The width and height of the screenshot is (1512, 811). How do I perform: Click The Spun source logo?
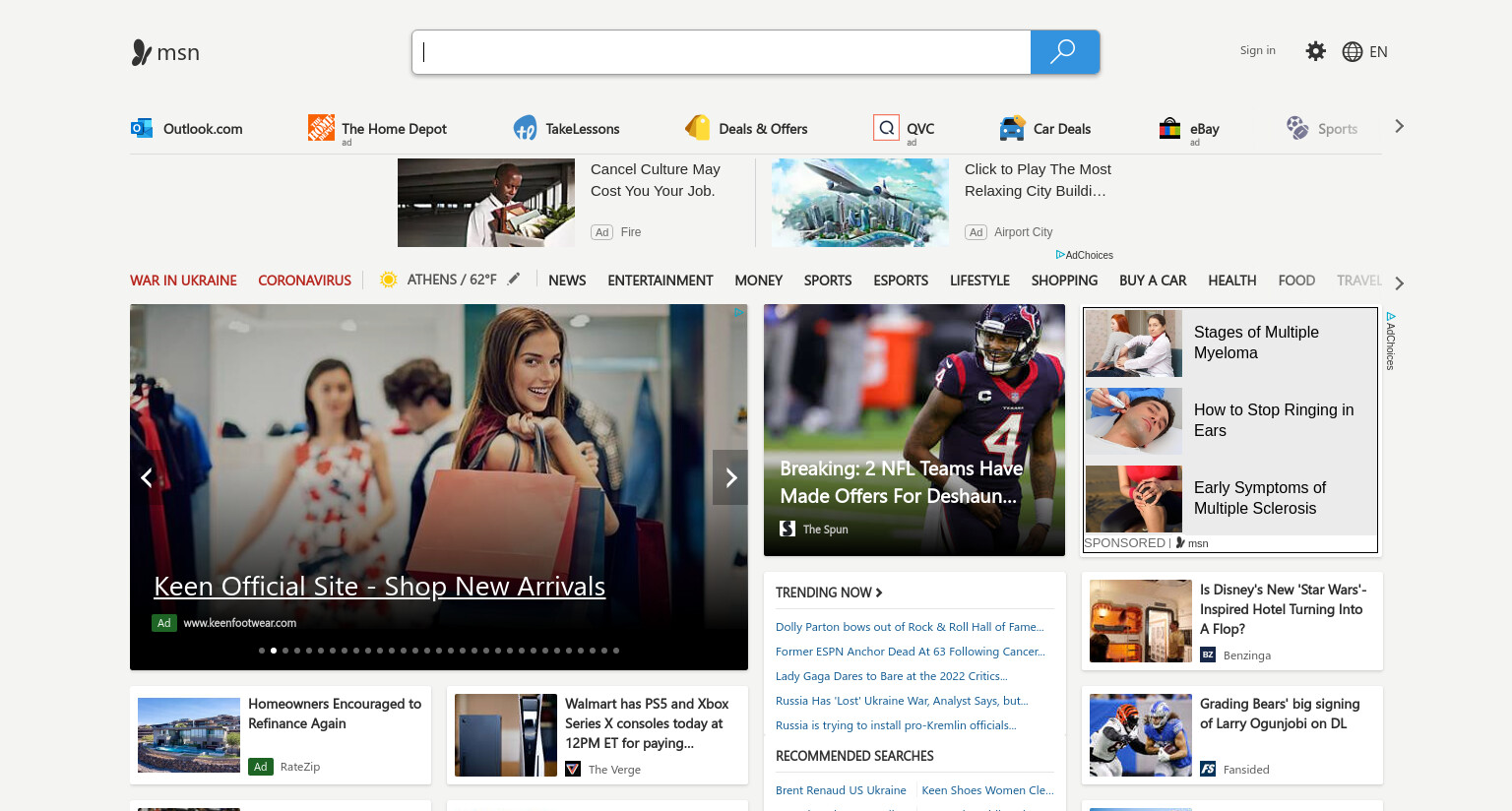(x=787, y=529)
